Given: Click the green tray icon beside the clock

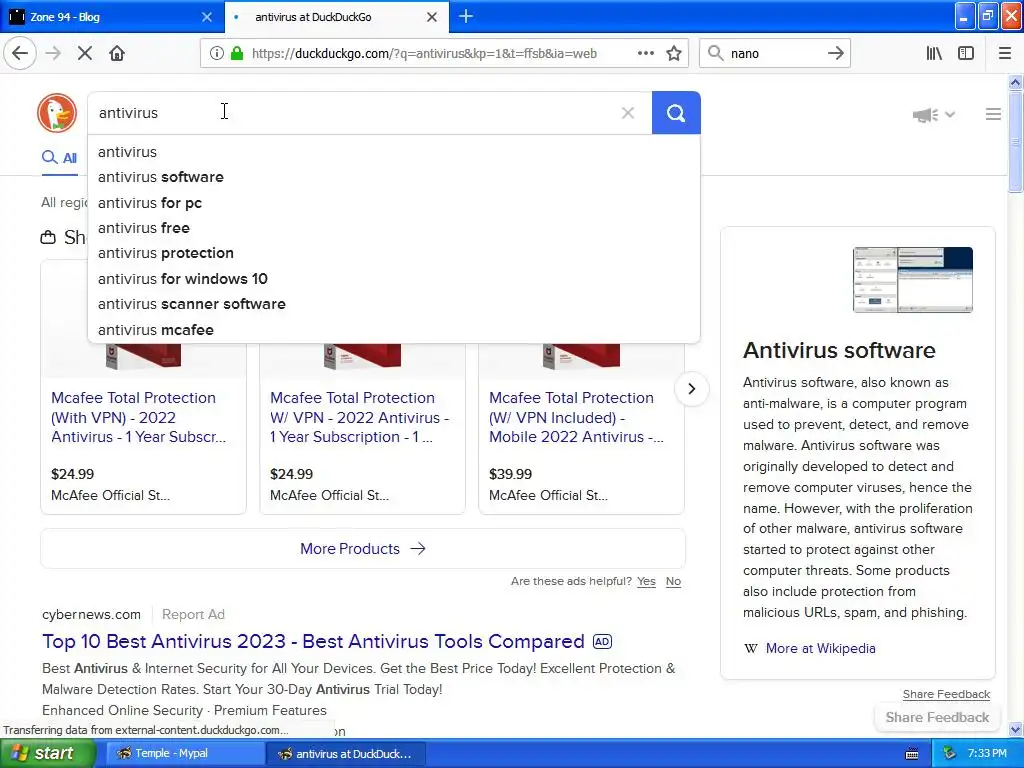Looking at the screenshot, I should point(949,754).
